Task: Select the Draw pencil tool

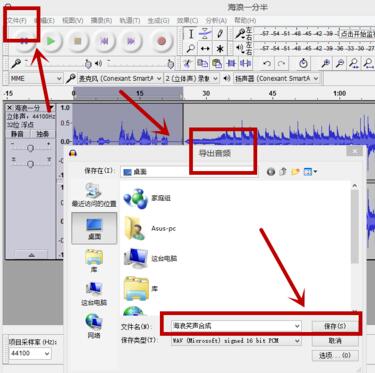Action: coord(220,34)
